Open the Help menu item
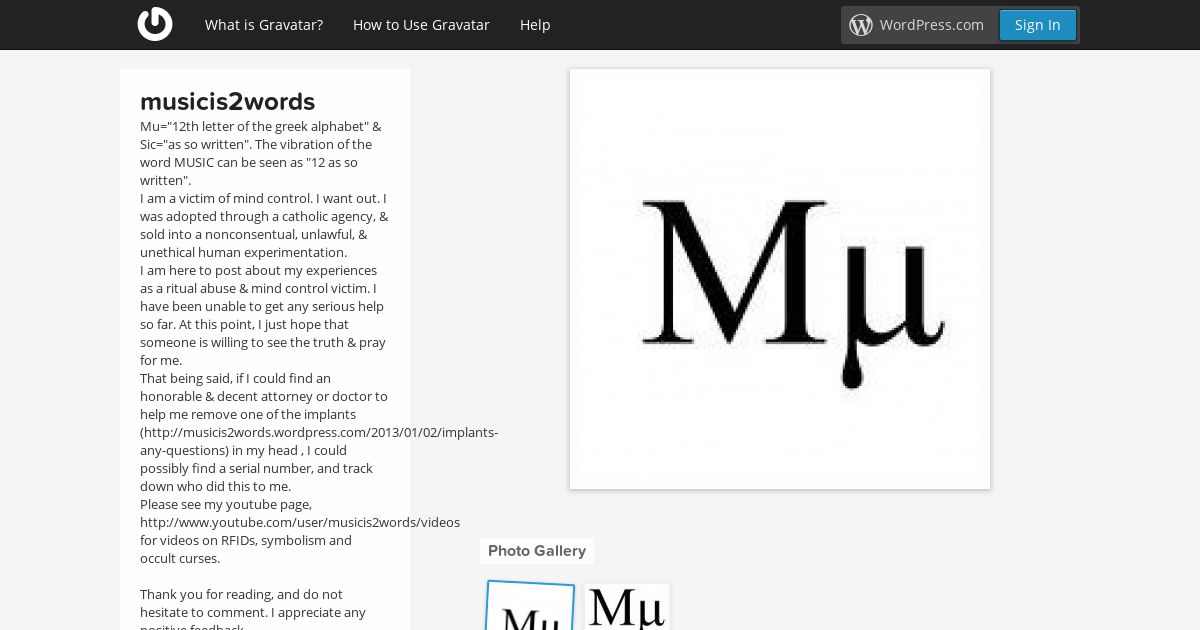The height and width of the screenshot is (630, 1200). click(x=535, y=25)
